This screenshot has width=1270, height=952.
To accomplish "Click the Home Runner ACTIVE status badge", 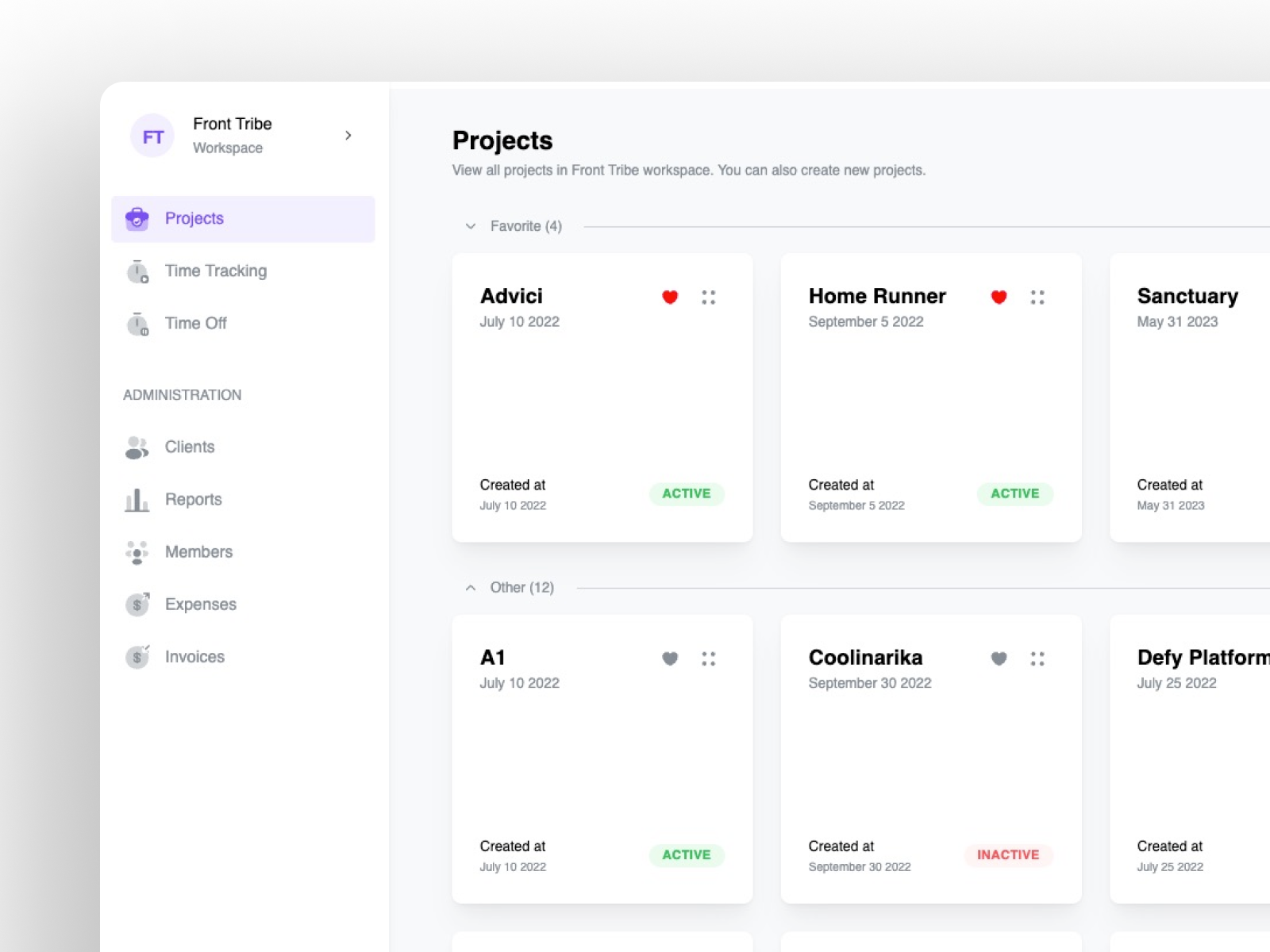I will pos(1015,493).
